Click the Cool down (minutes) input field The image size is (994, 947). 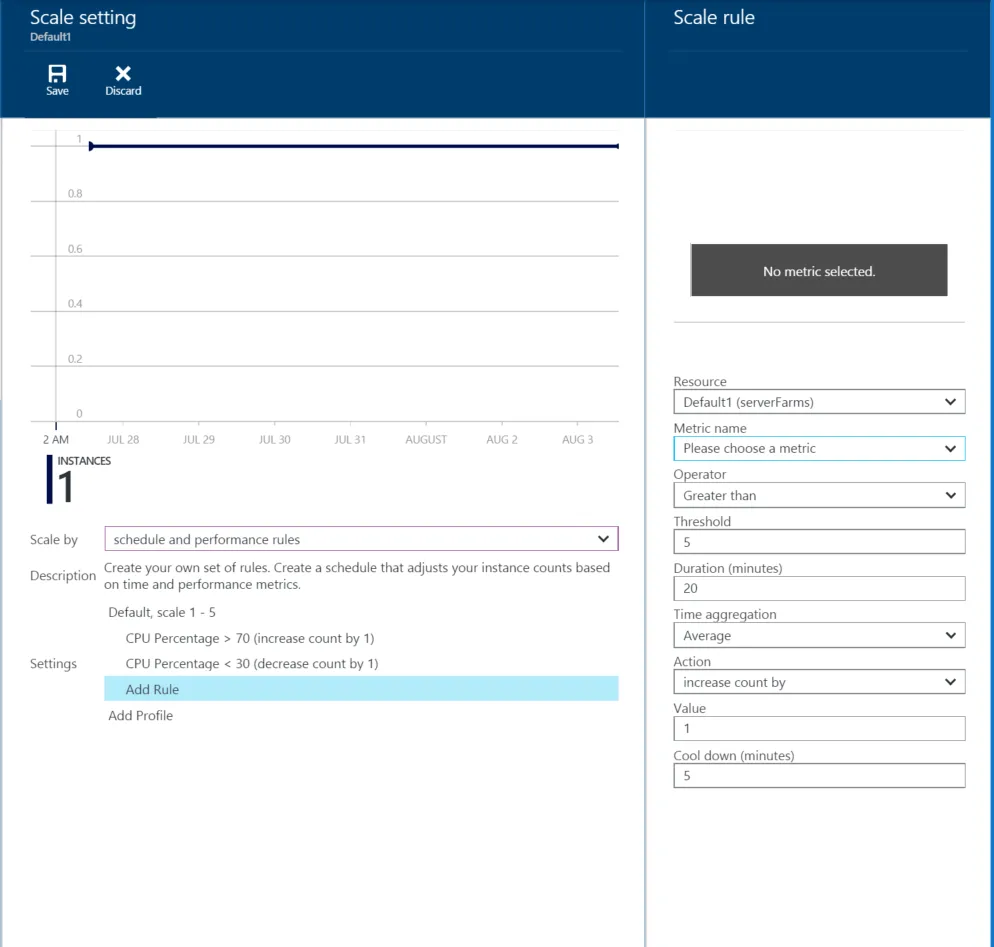point(819,775)
